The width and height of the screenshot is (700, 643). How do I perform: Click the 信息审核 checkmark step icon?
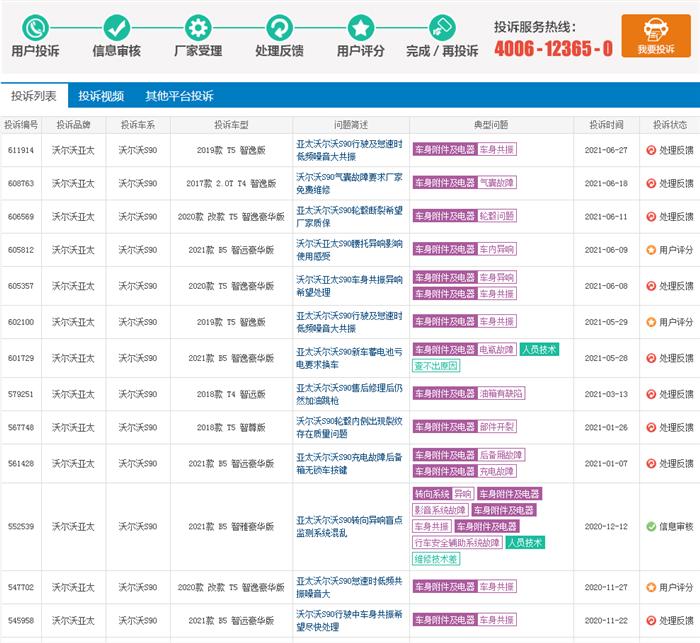click(x=117, y=28)
